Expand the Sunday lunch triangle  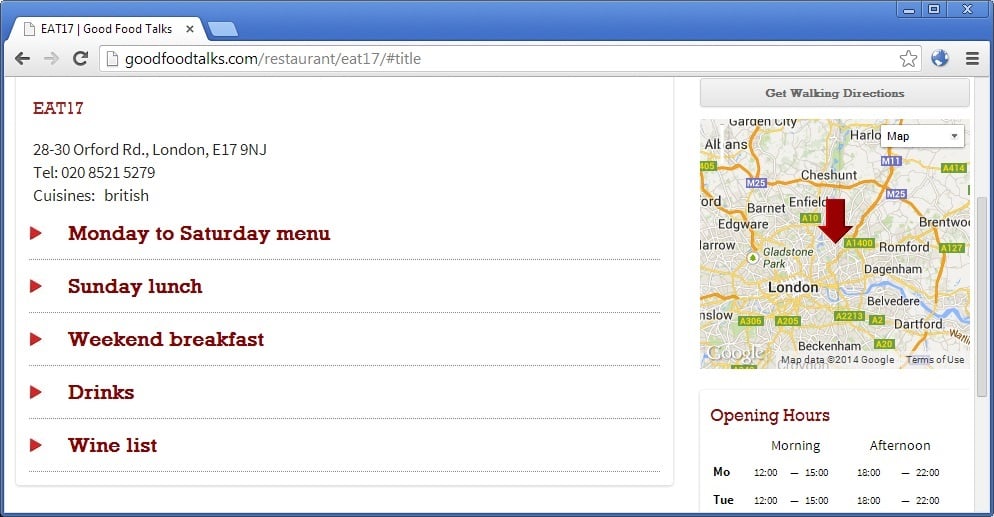tap(36, 286)
